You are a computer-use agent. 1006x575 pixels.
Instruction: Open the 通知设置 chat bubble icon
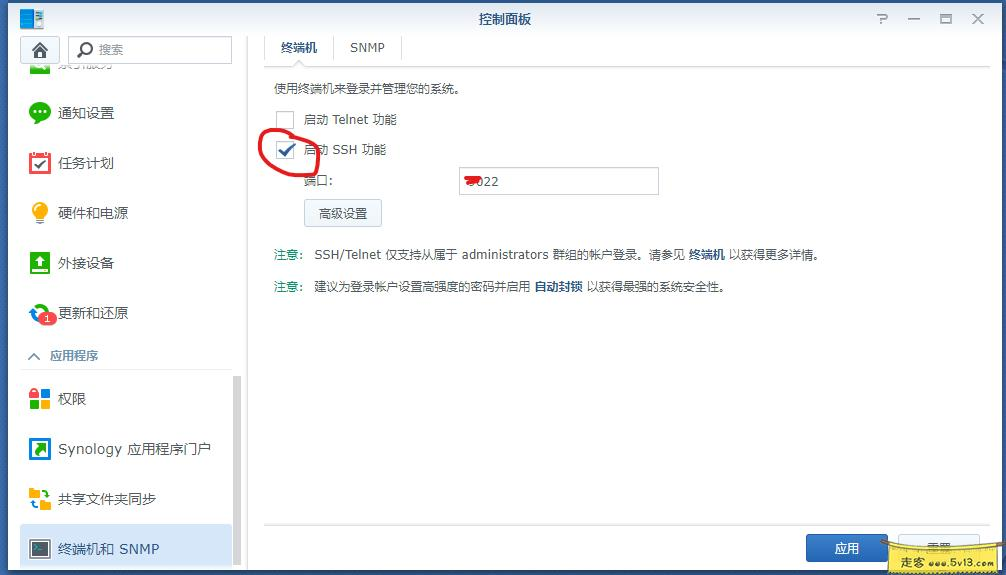coord(40,114)
